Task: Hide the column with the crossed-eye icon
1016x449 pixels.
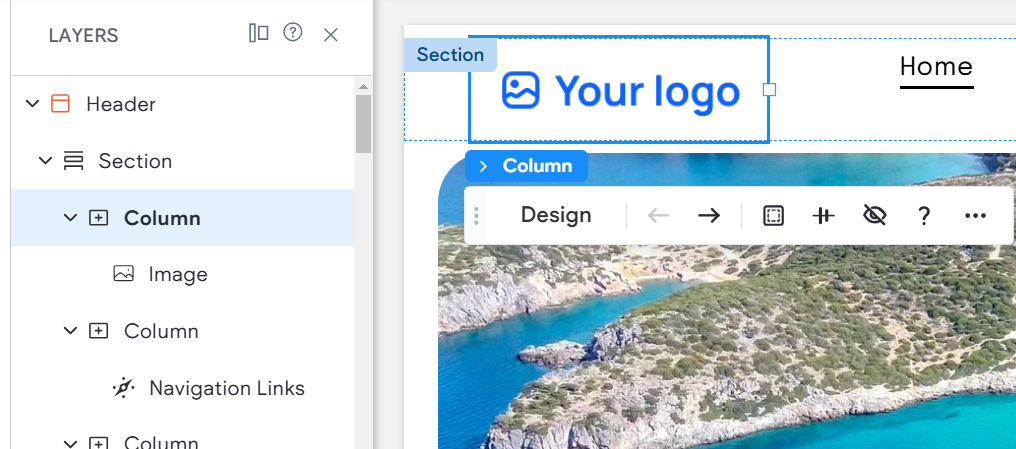Action: 874,215
